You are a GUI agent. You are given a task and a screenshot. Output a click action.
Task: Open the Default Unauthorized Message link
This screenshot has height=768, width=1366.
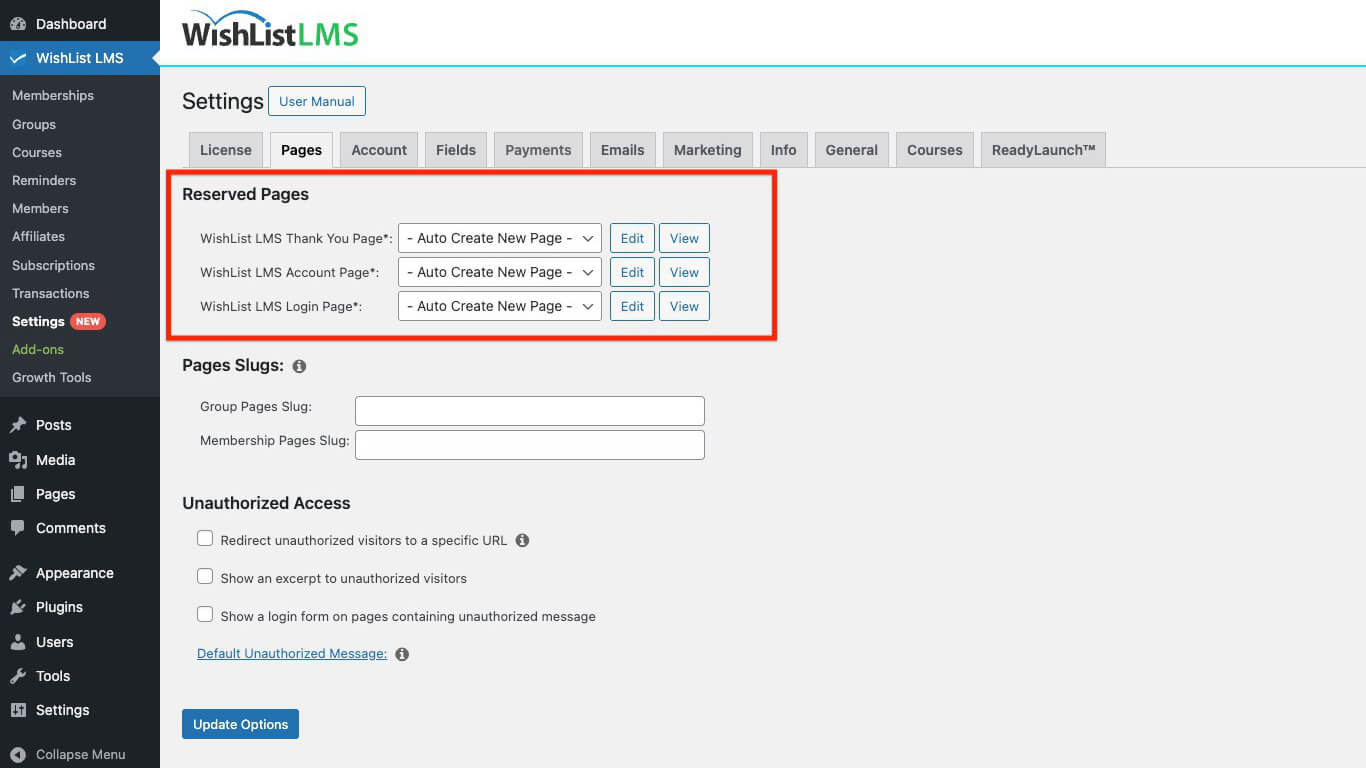click(291, 654)
